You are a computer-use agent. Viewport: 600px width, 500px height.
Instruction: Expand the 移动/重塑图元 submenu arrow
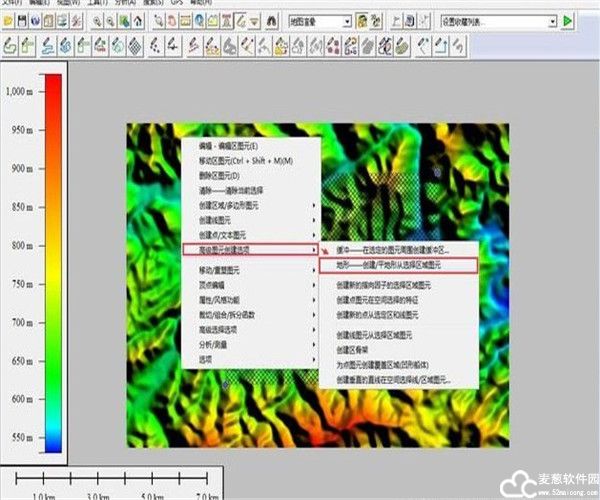[314, 270]
